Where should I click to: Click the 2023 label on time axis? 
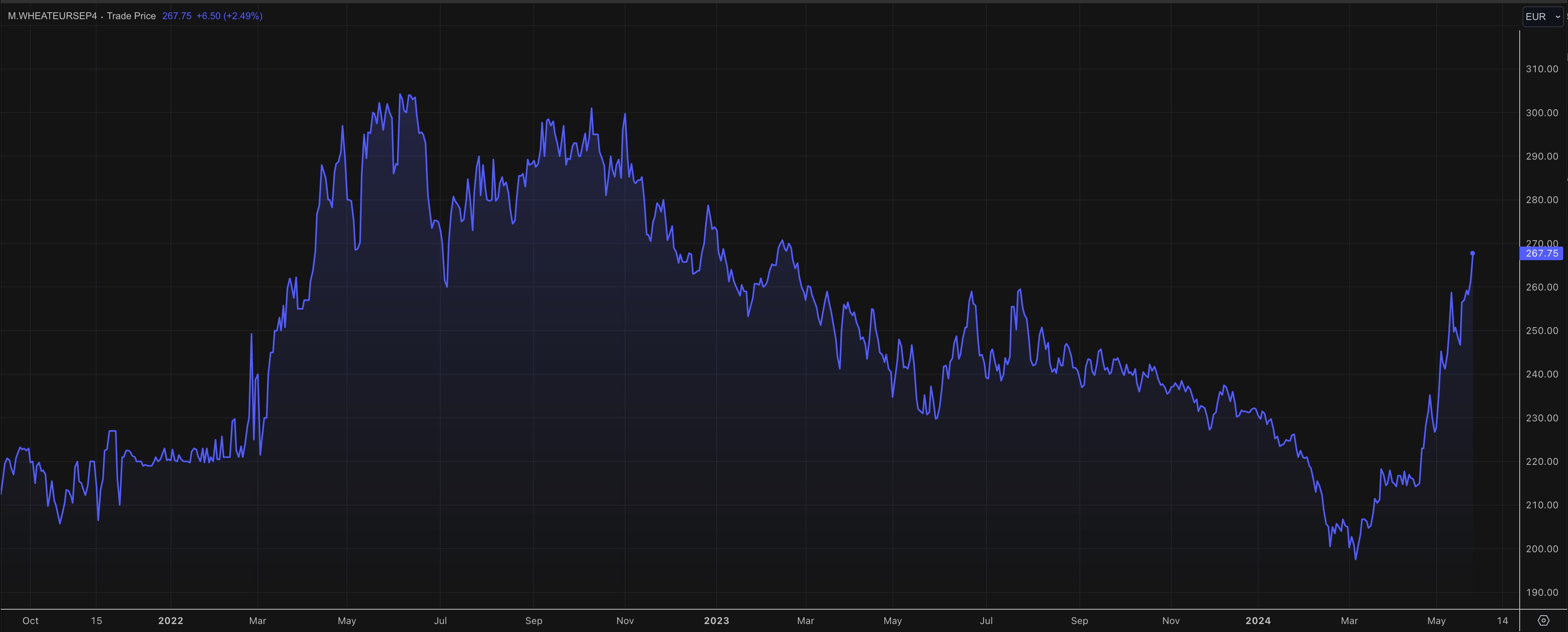click(x=716, y=620)
